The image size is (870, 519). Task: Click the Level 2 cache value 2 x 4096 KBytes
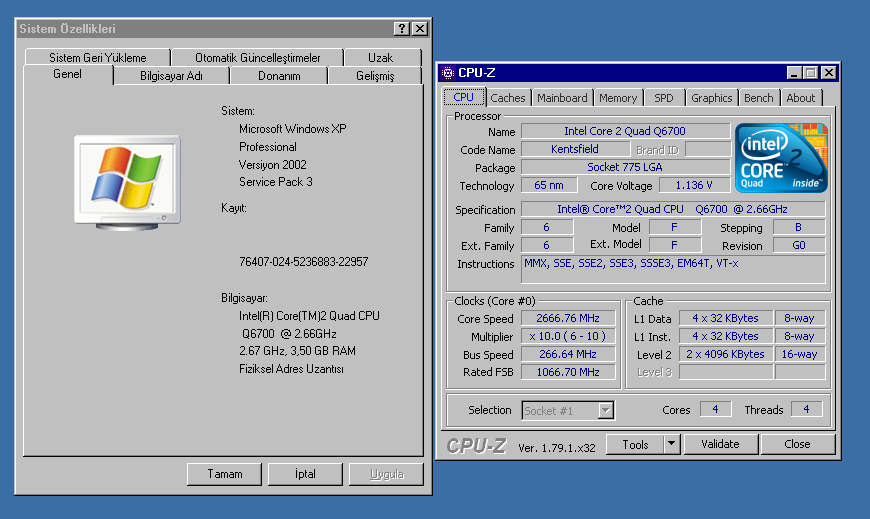726,354
